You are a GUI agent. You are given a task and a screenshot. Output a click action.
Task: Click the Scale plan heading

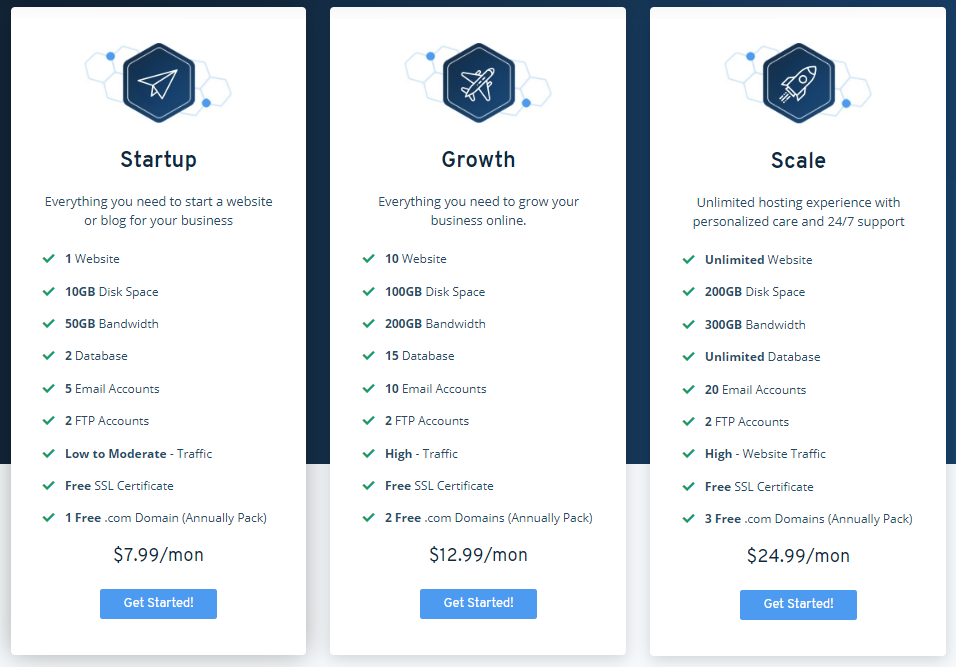click(x=799, y=160)
